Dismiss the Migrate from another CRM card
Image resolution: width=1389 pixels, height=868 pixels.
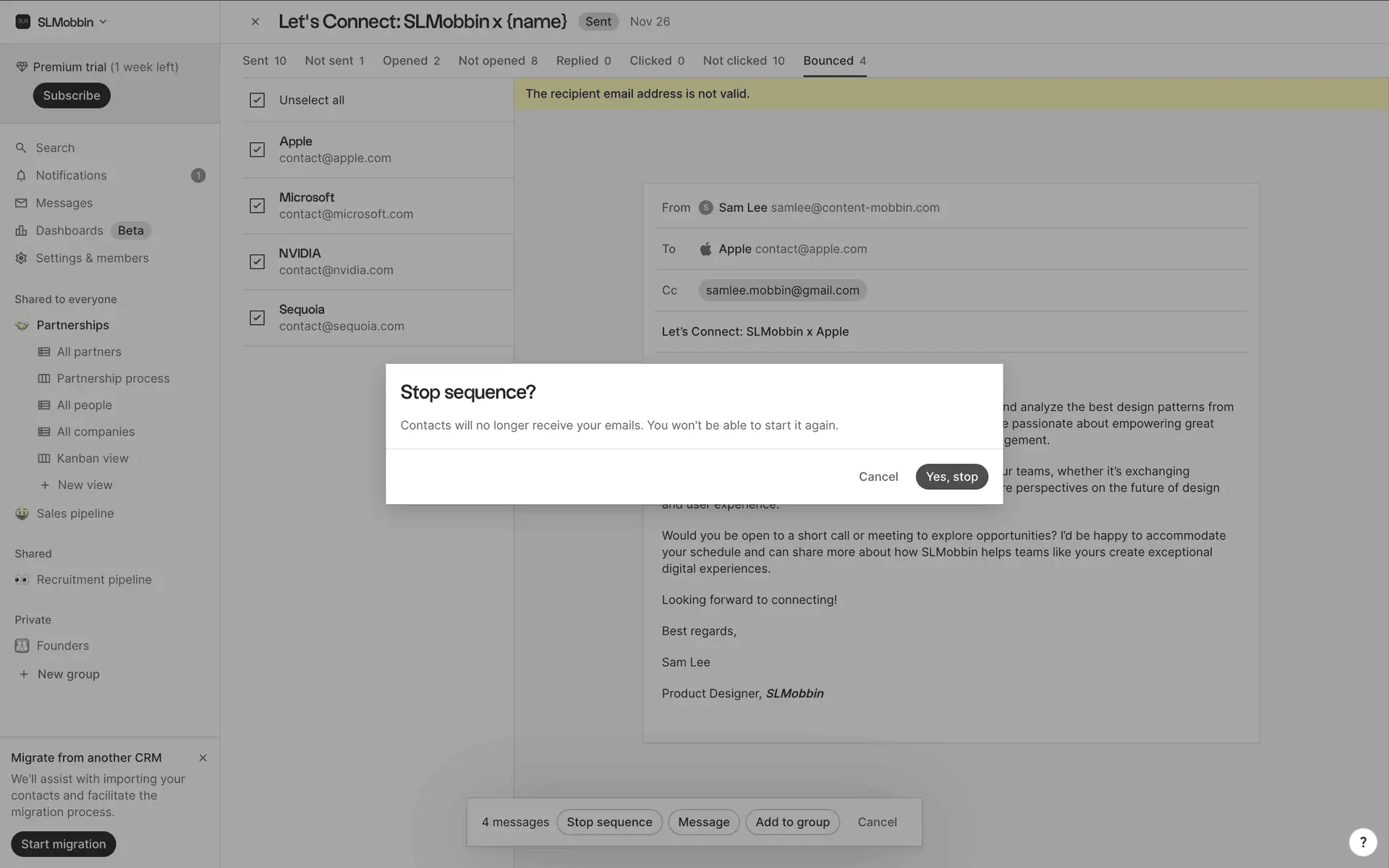click(x=203, y=758)
